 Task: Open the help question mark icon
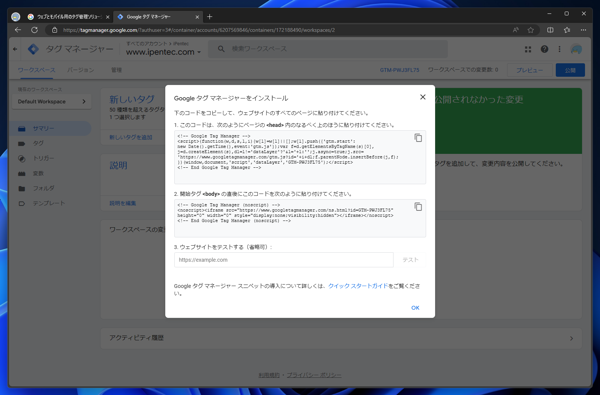coord(544,49)
